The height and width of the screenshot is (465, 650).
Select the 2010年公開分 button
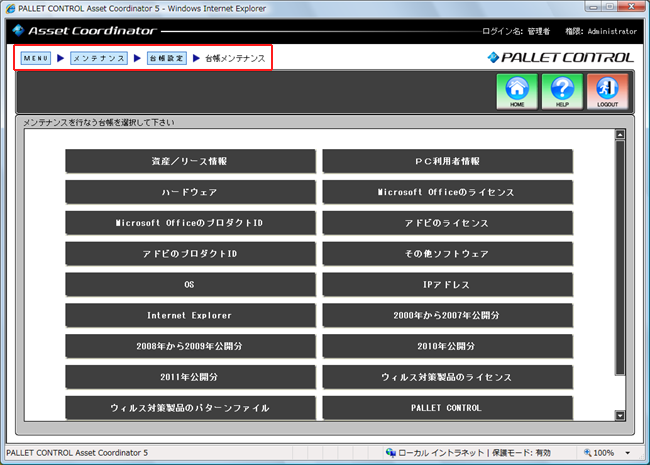point(448,346)
